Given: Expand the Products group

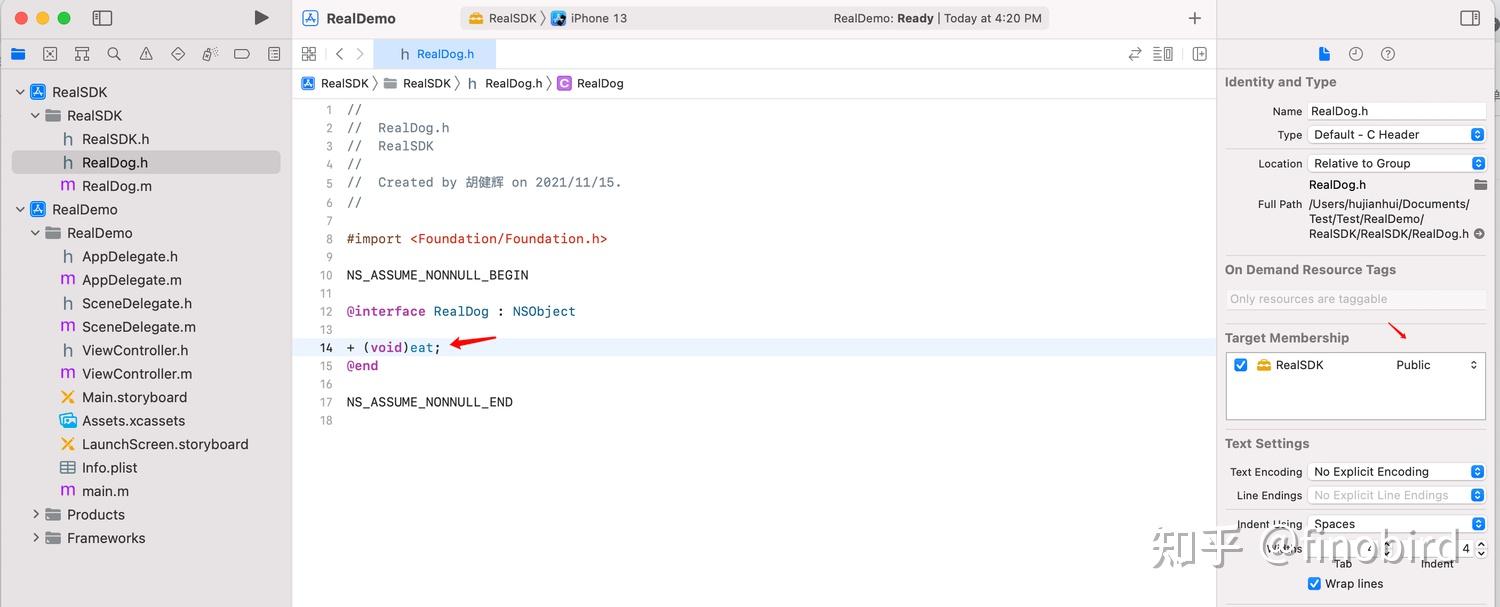Looking at the screenshot, I should pos(35,514).
